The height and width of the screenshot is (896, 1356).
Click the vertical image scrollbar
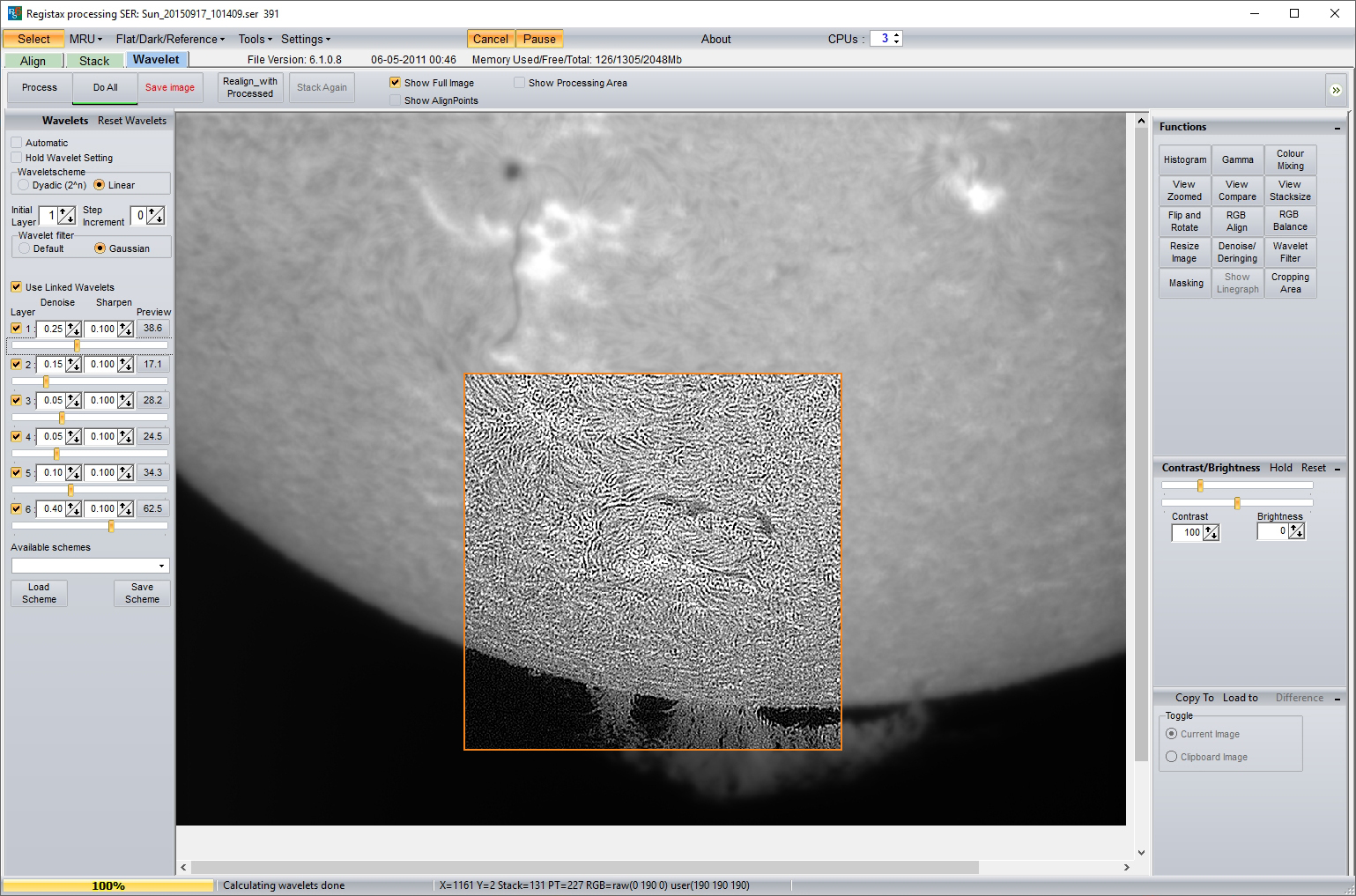tap(1141, 445)
